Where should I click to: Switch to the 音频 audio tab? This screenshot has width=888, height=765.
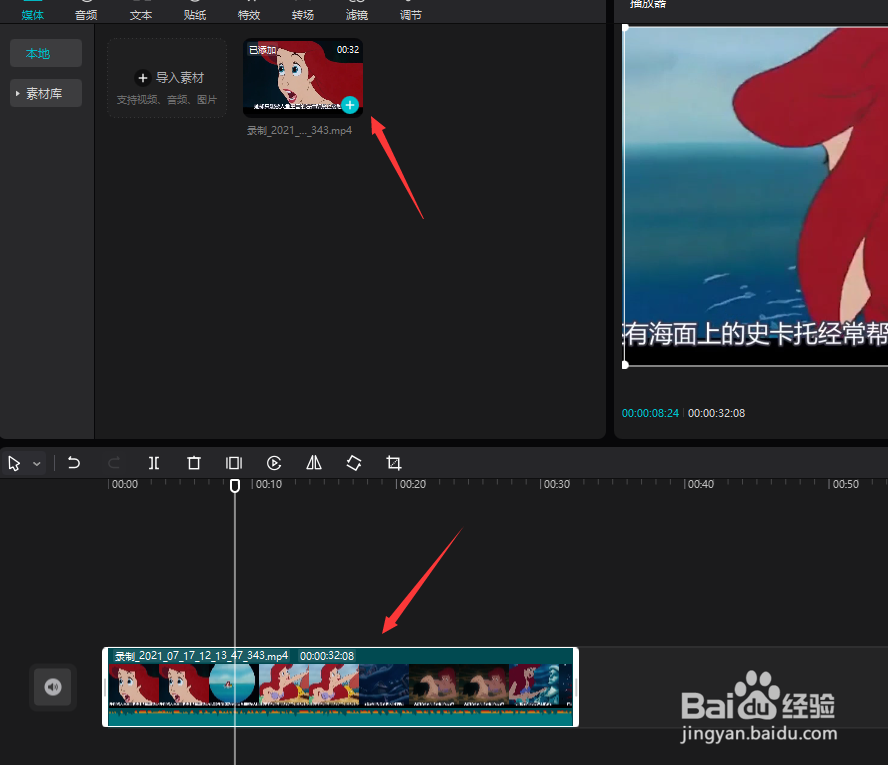(x=86, y=14)
